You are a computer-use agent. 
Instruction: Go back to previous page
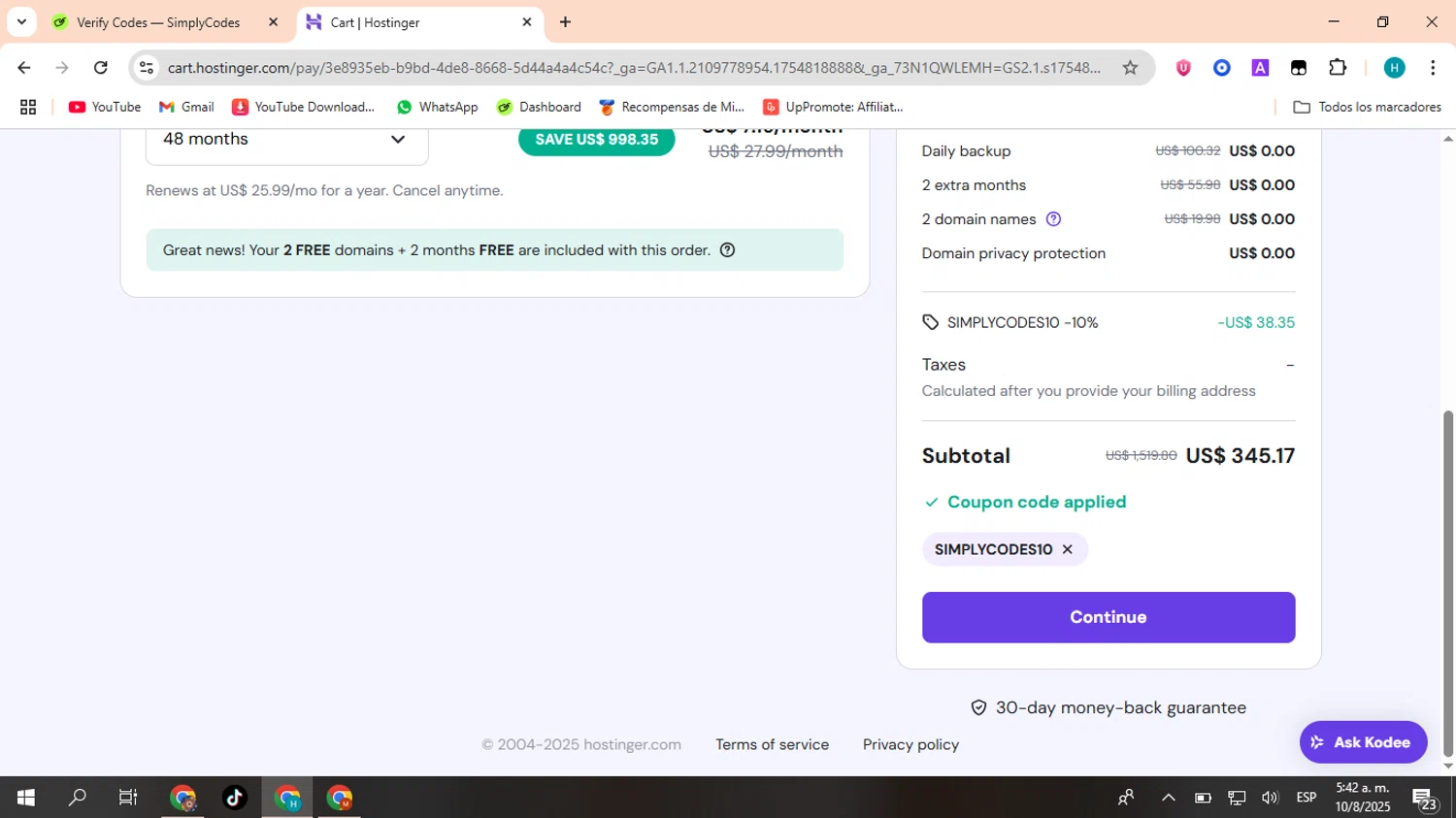tap(24, 68)
